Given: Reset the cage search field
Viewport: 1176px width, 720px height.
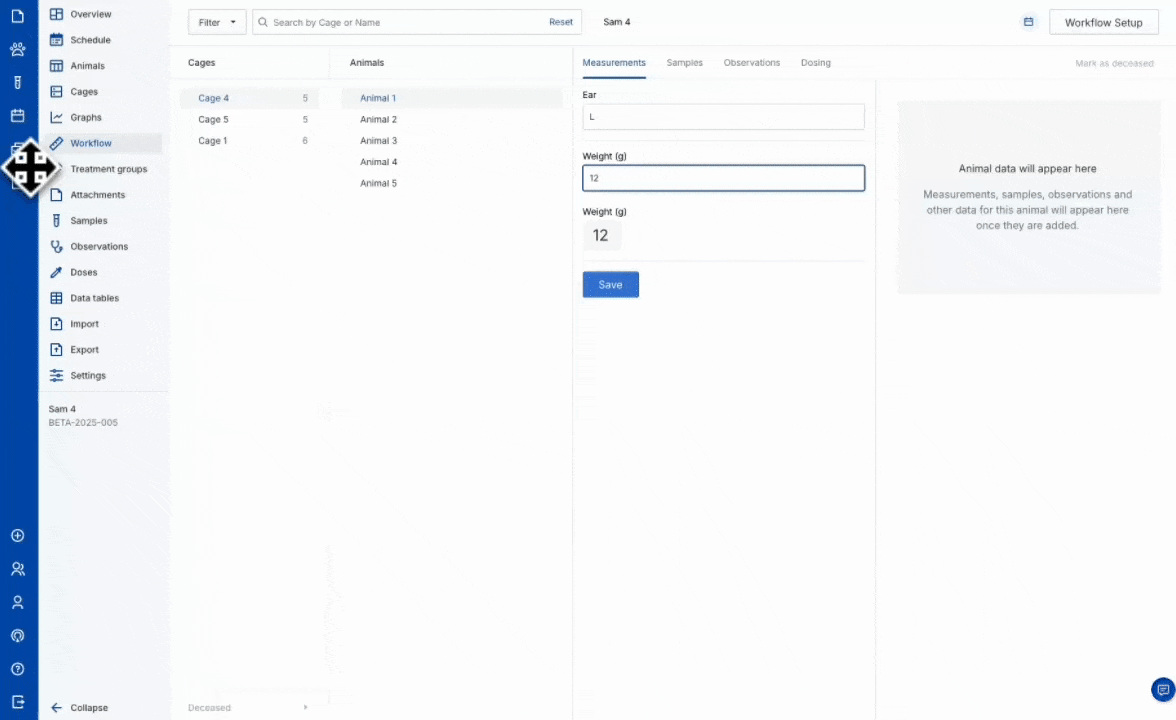Looking at the screenshot, I should click(x=561, y=22).
